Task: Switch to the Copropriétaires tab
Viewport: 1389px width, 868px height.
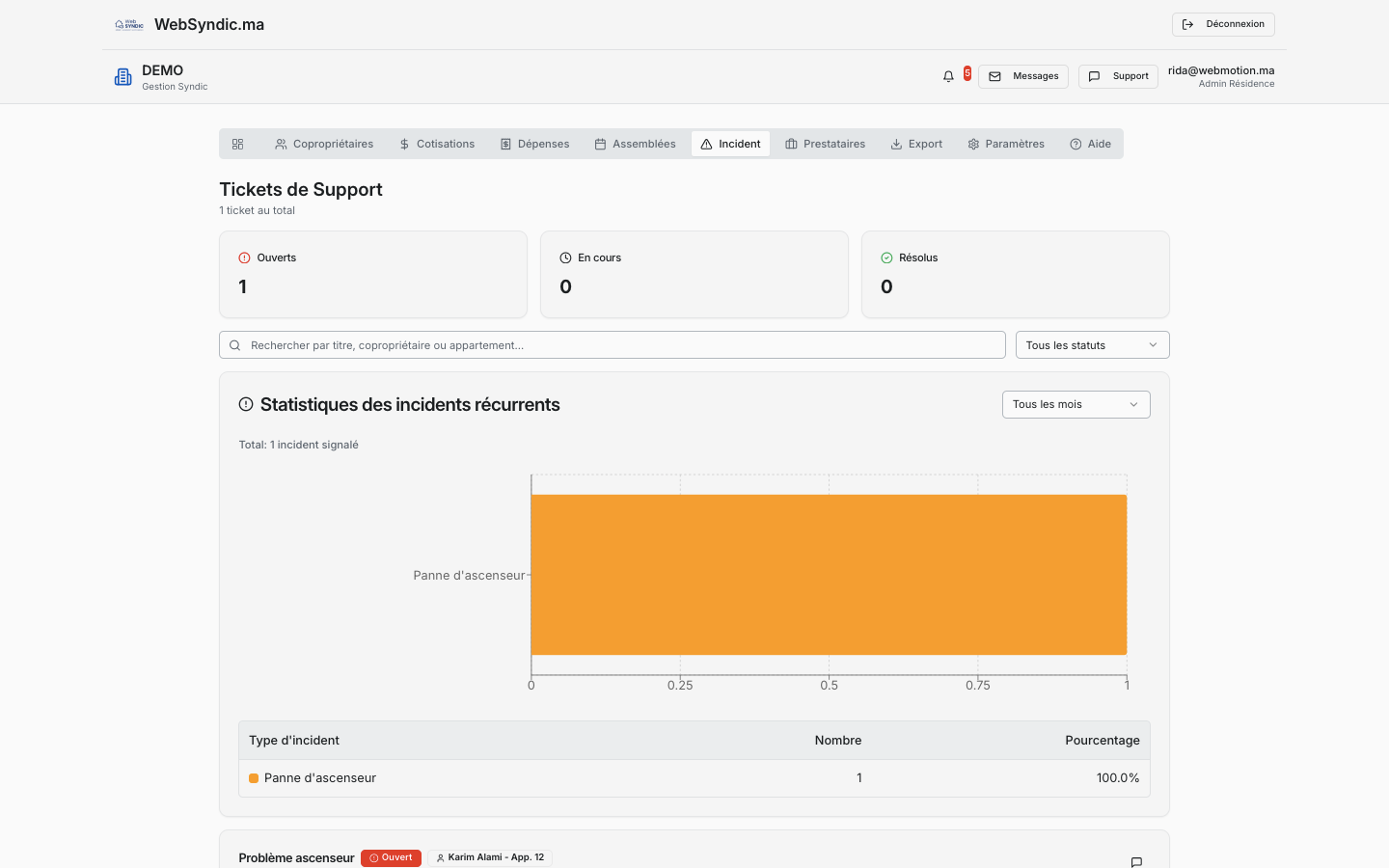Action: click(324, 144)
